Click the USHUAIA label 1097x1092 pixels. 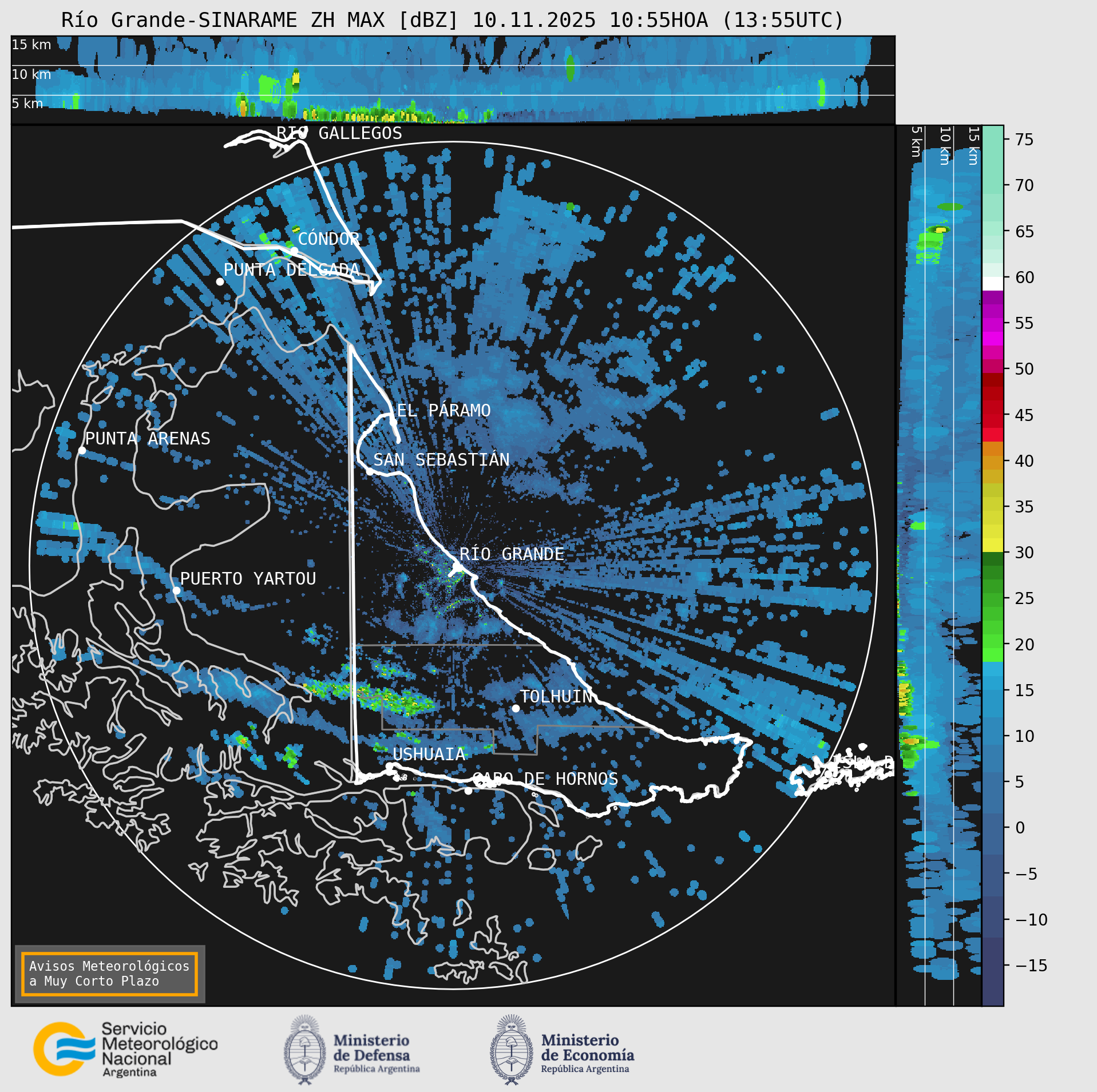(x=429, y=754)
